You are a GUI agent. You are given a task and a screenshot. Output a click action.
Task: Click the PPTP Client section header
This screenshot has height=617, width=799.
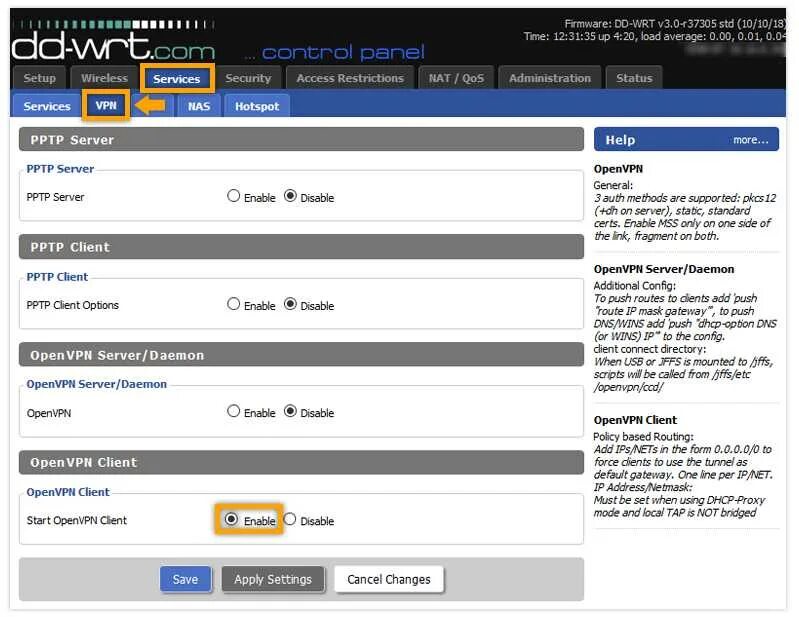301,247
